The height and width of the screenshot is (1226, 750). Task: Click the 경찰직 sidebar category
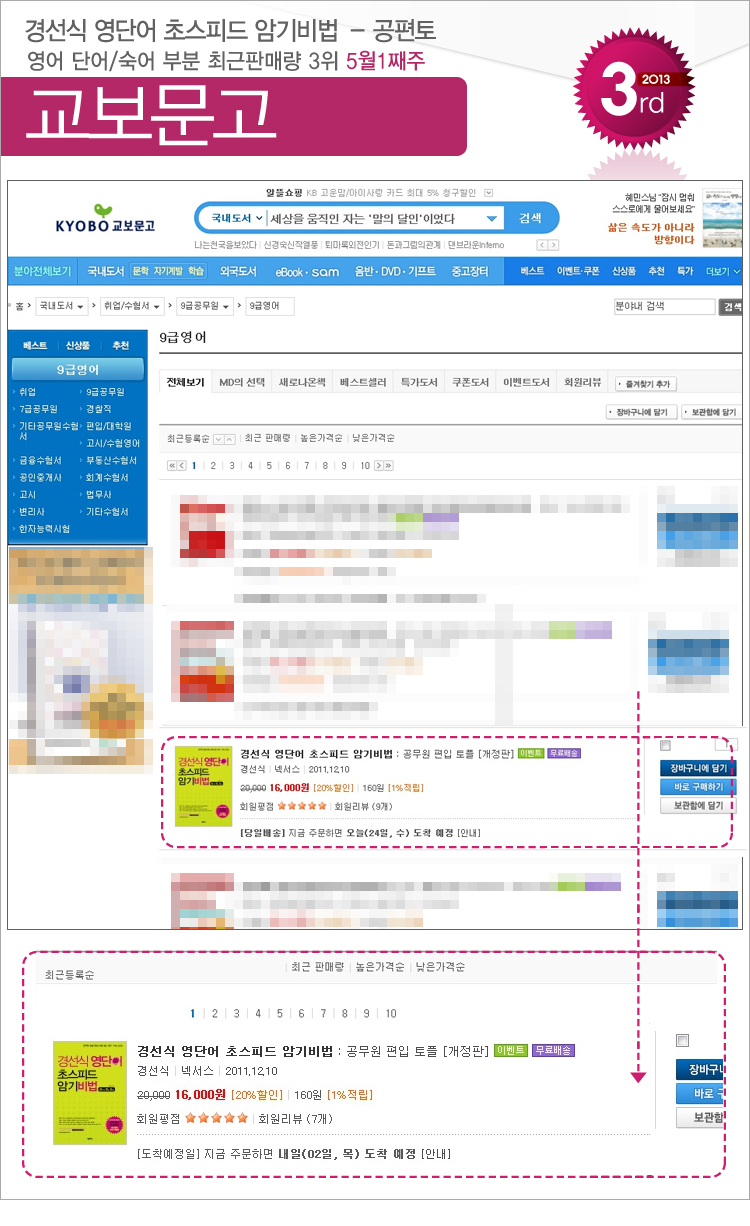(98, 409)
